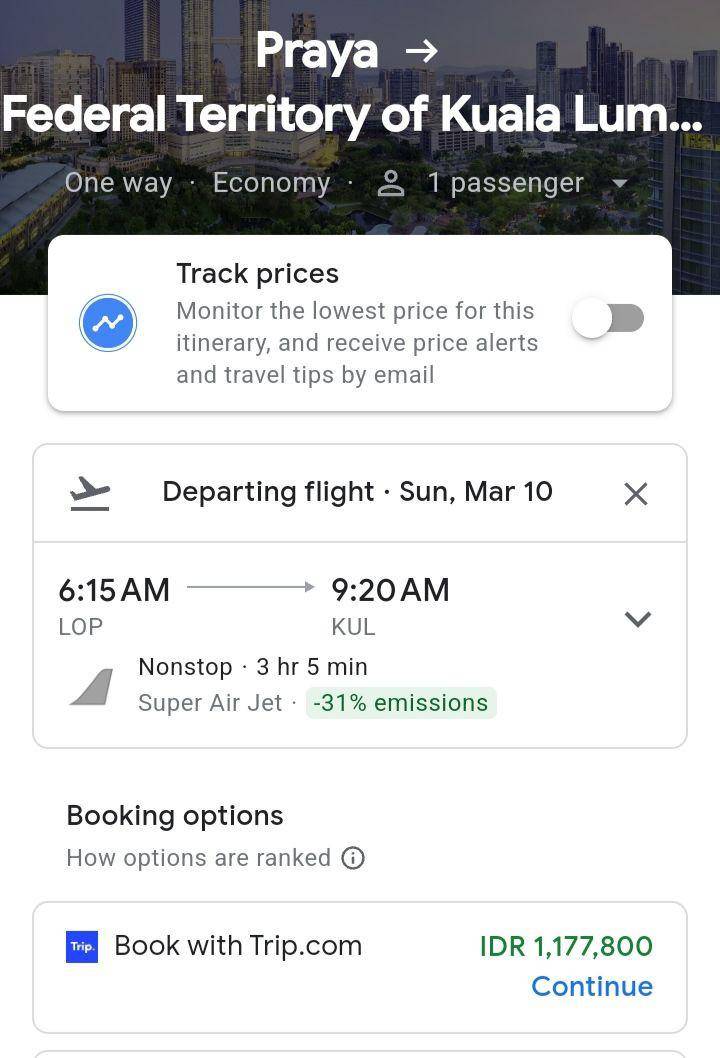Remove departing flight with the X icon
The width and height of the screenshot is (720, 1058).
636,493
